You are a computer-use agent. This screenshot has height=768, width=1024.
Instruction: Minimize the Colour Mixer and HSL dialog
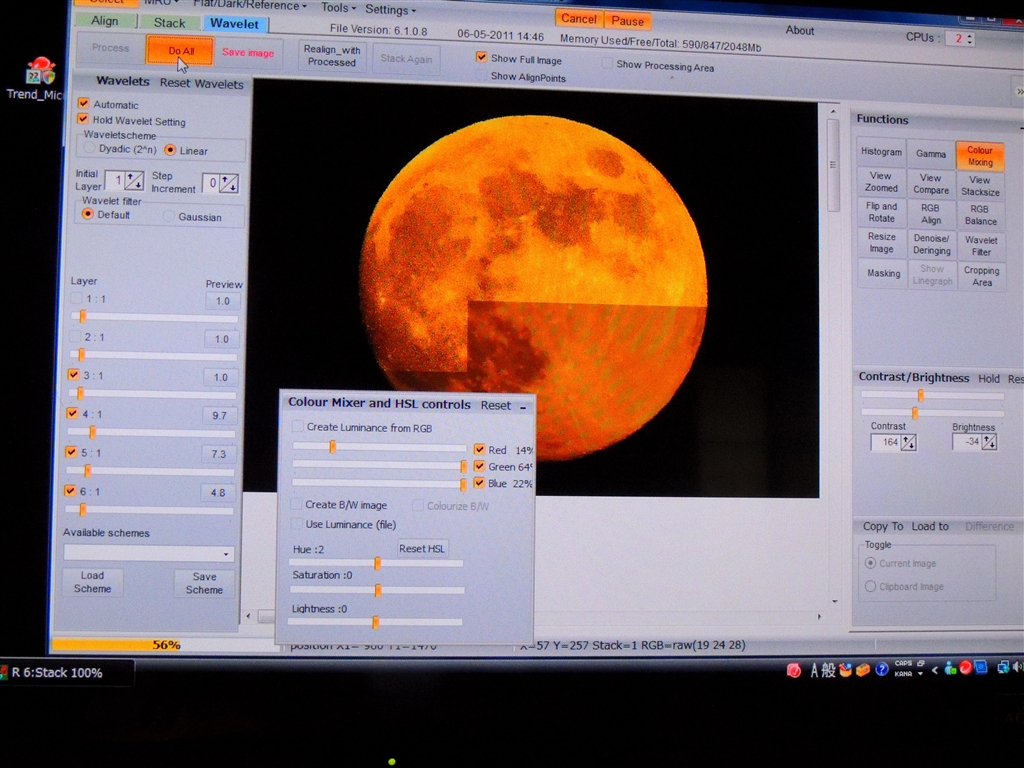[x=523, y=406]
